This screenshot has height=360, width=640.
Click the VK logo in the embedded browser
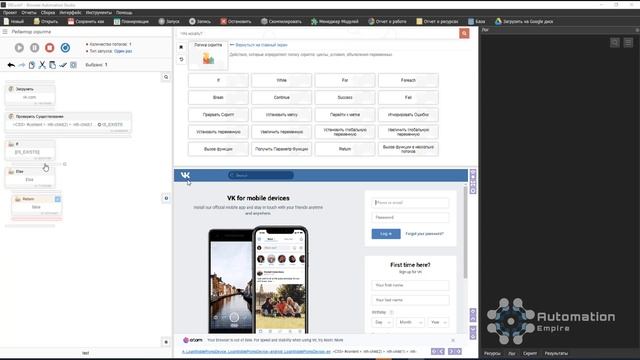(185, 175)
